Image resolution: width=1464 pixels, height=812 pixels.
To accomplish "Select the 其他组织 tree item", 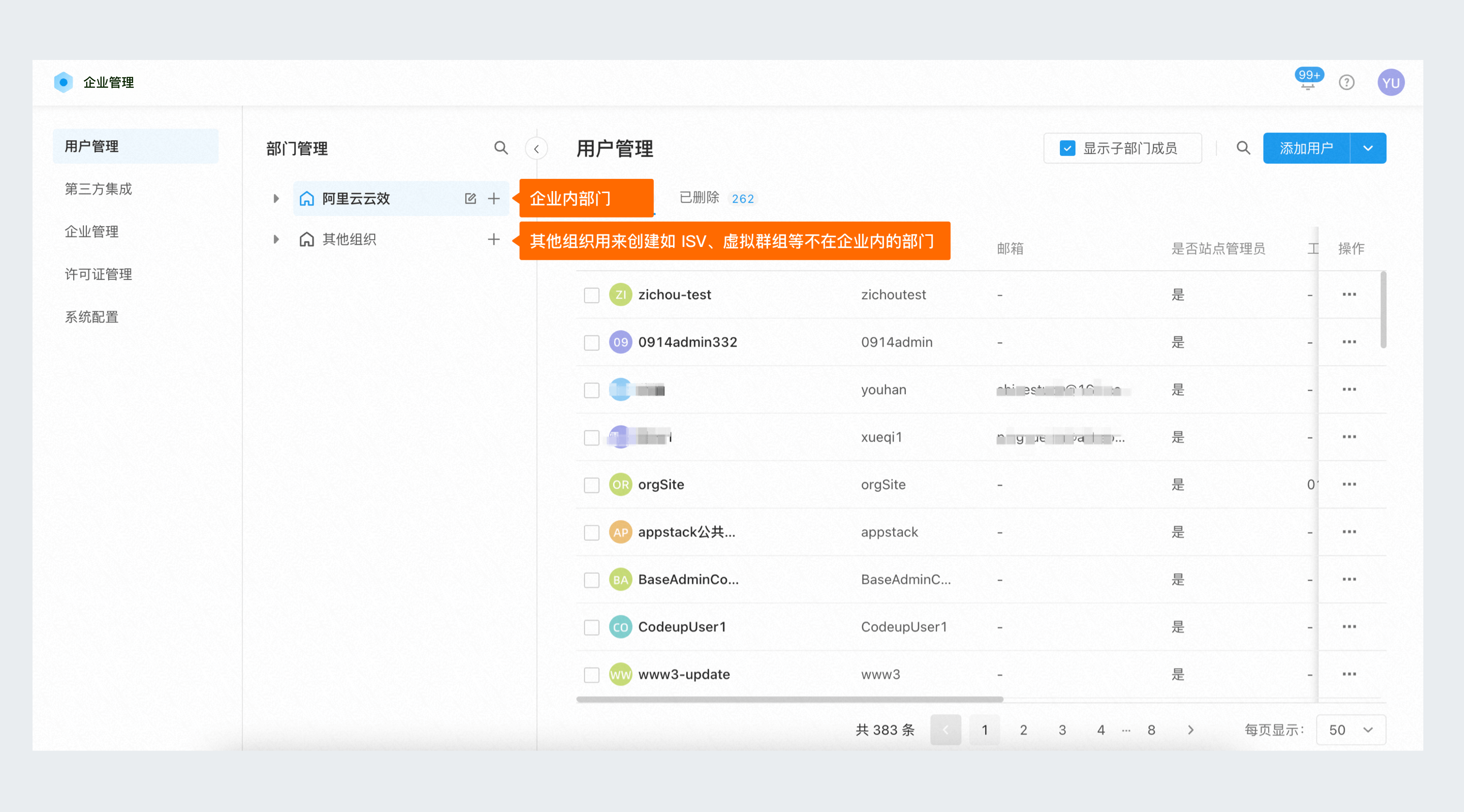I will [x=349, y=239].
